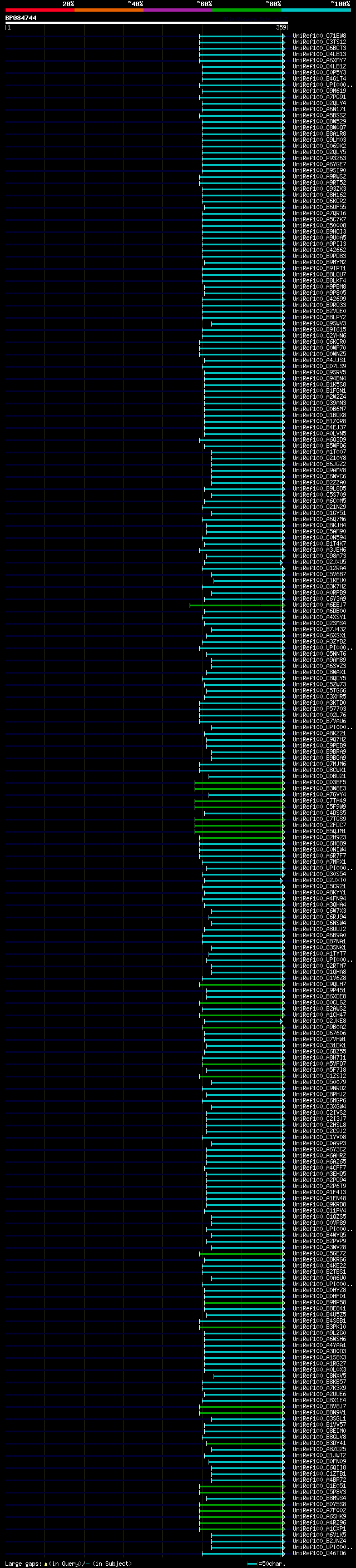Click the hit label UniRef100_A4XSY1
This screenshot has width=356, height=1568.
point(319,617)
